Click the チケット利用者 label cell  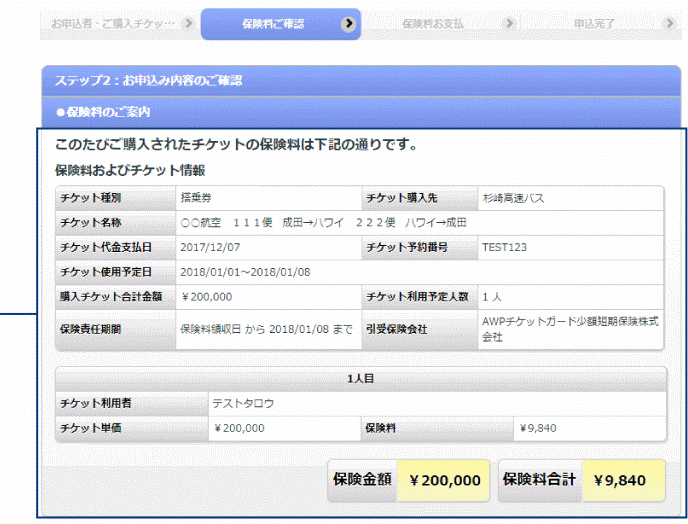[x=132, y=403]
